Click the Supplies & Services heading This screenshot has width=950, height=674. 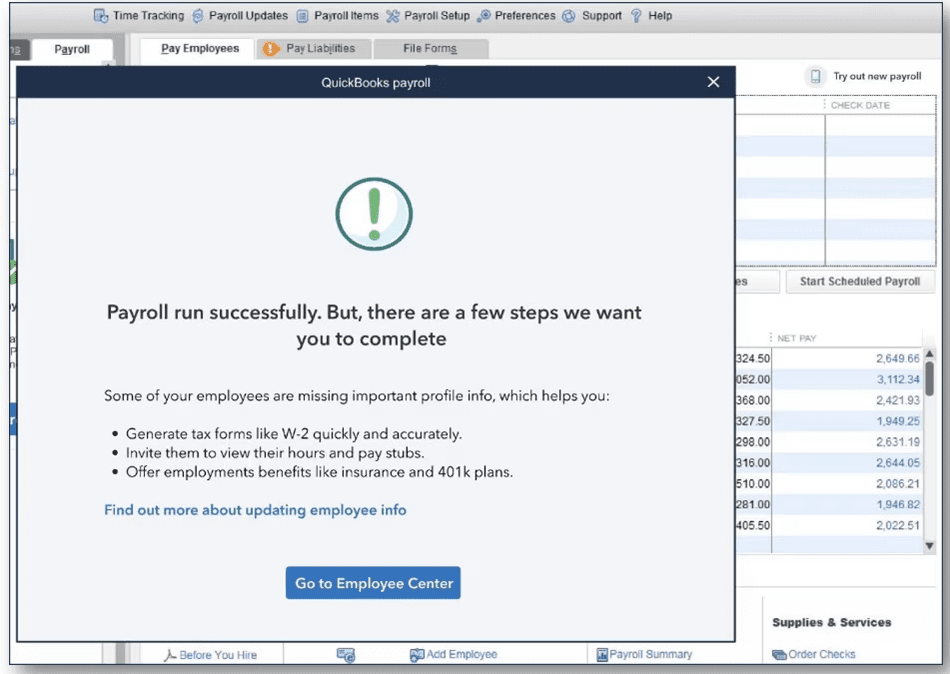pos(831,622)
